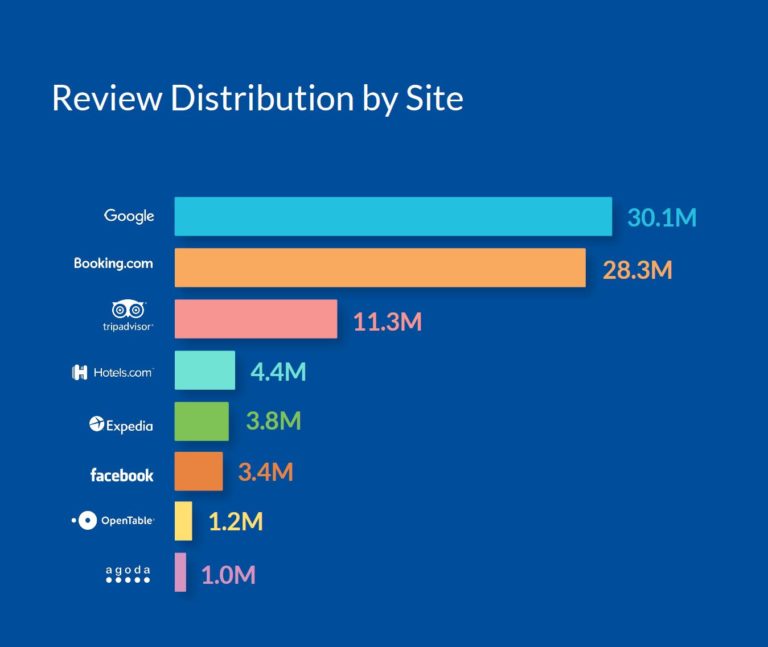This screenshot has width=768, height=647.
Task: Select the teal Hotels.com bar
Action: [205, 370]
